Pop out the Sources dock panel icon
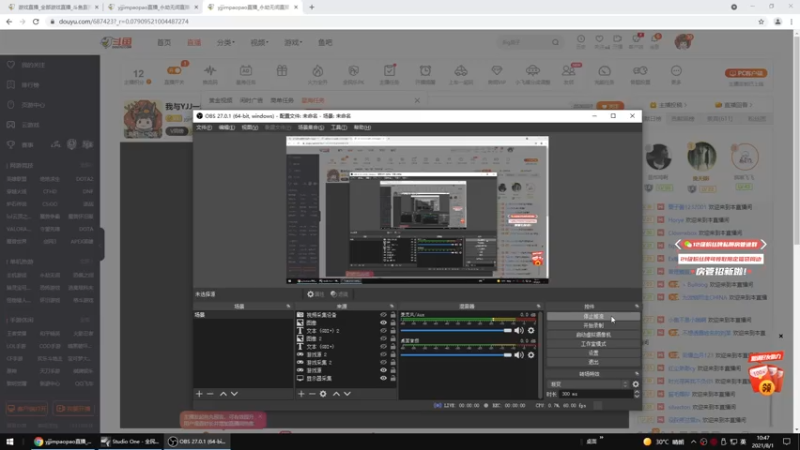This screenshot has width=800, height=450. coord(392,306)
